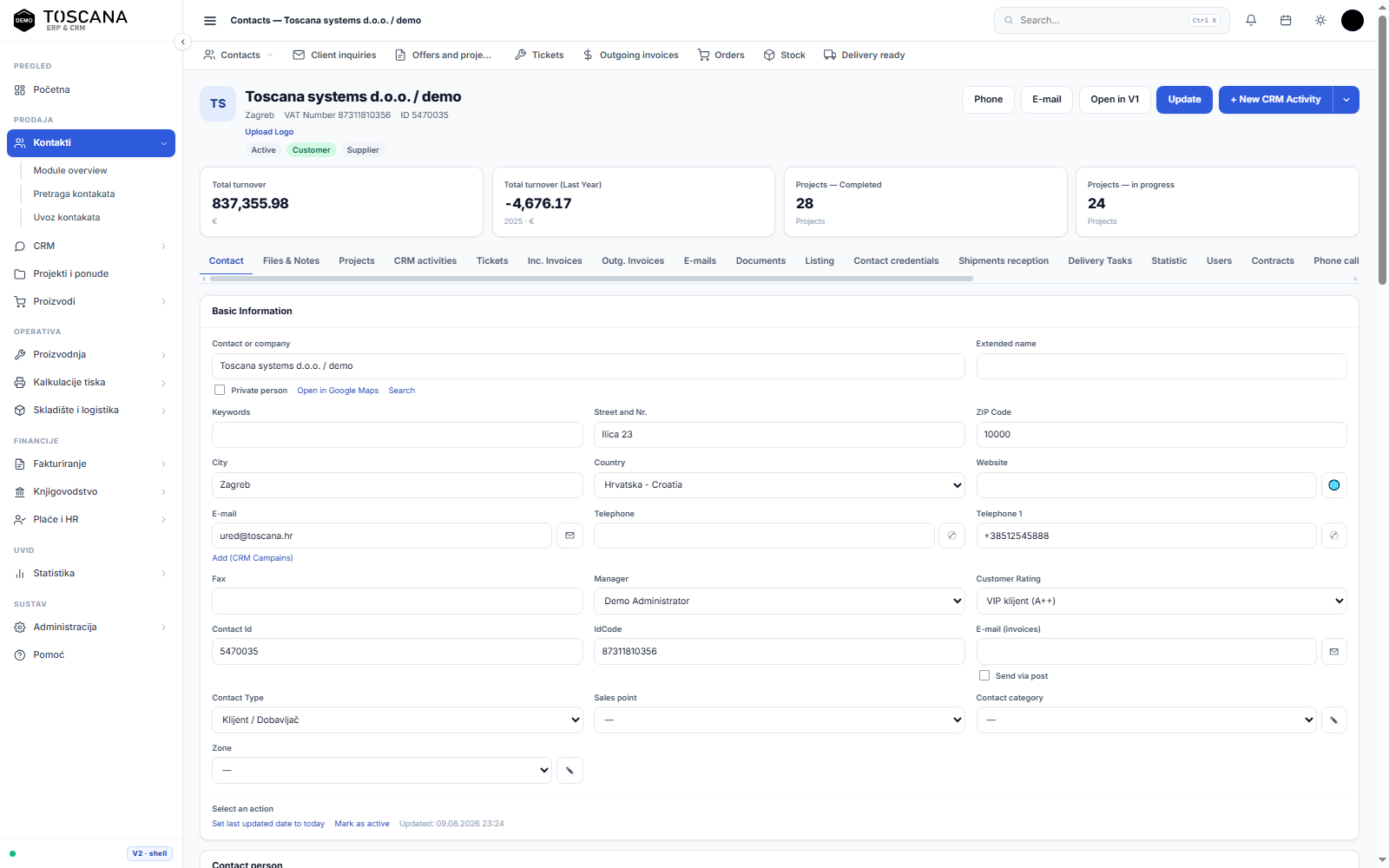
Task: Edit Zone with pencil icon
Action: [x=569, y=770]
